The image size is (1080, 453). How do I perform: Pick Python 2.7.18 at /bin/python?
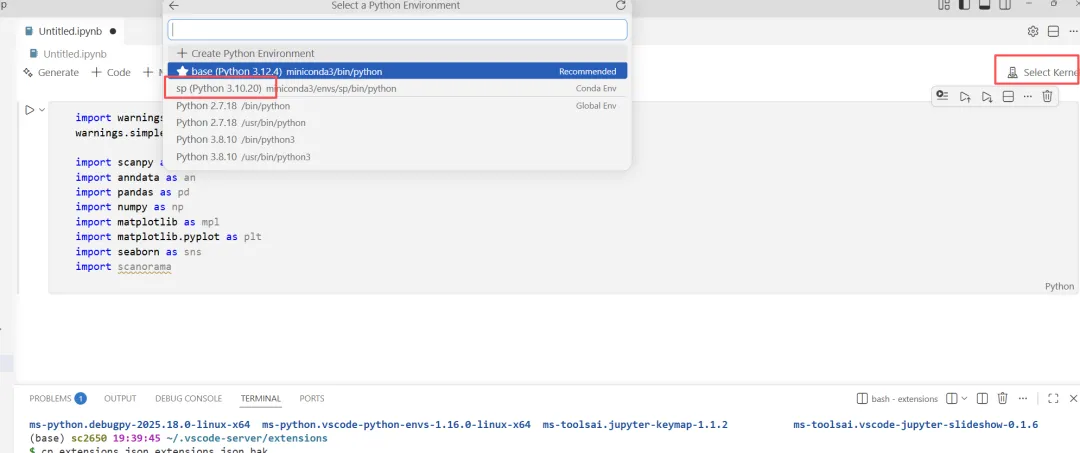[397, 106]
